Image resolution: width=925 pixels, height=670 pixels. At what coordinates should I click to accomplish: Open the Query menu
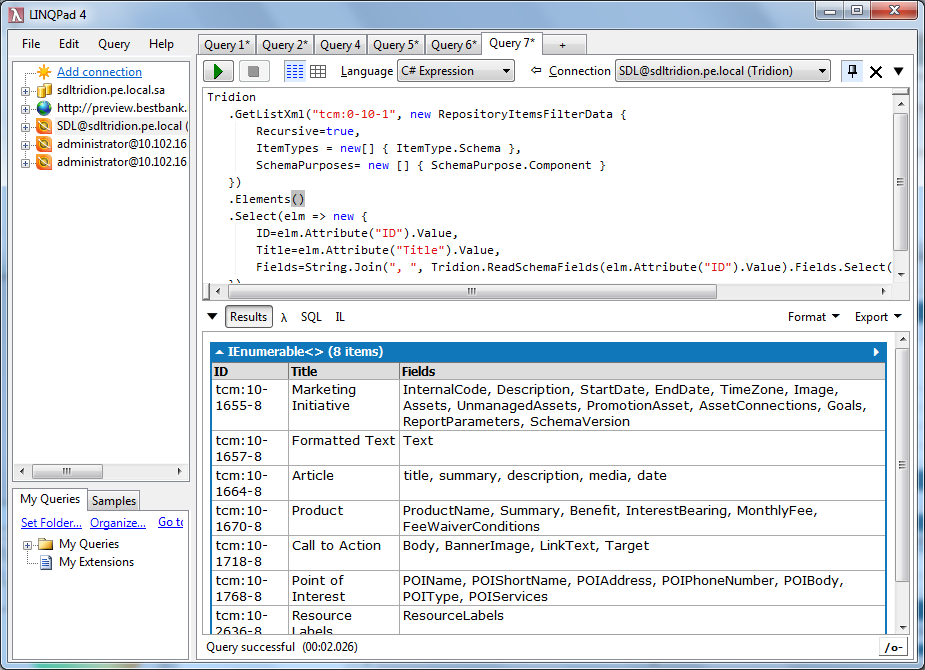point(114,44)
